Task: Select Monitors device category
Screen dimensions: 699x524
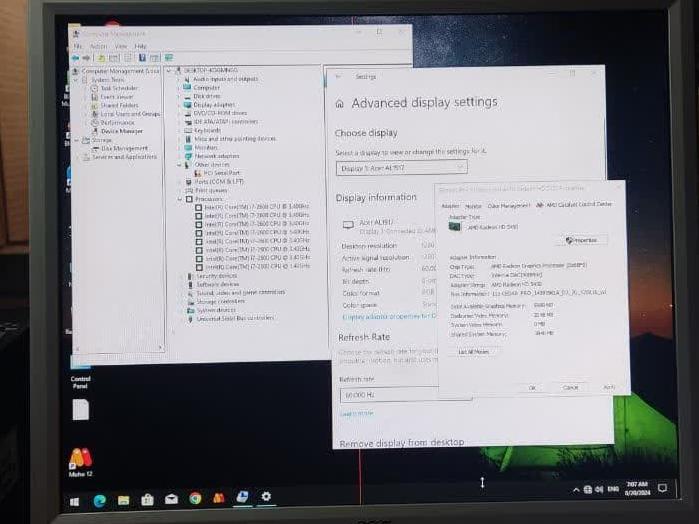Action: click(x=206, y=147)
